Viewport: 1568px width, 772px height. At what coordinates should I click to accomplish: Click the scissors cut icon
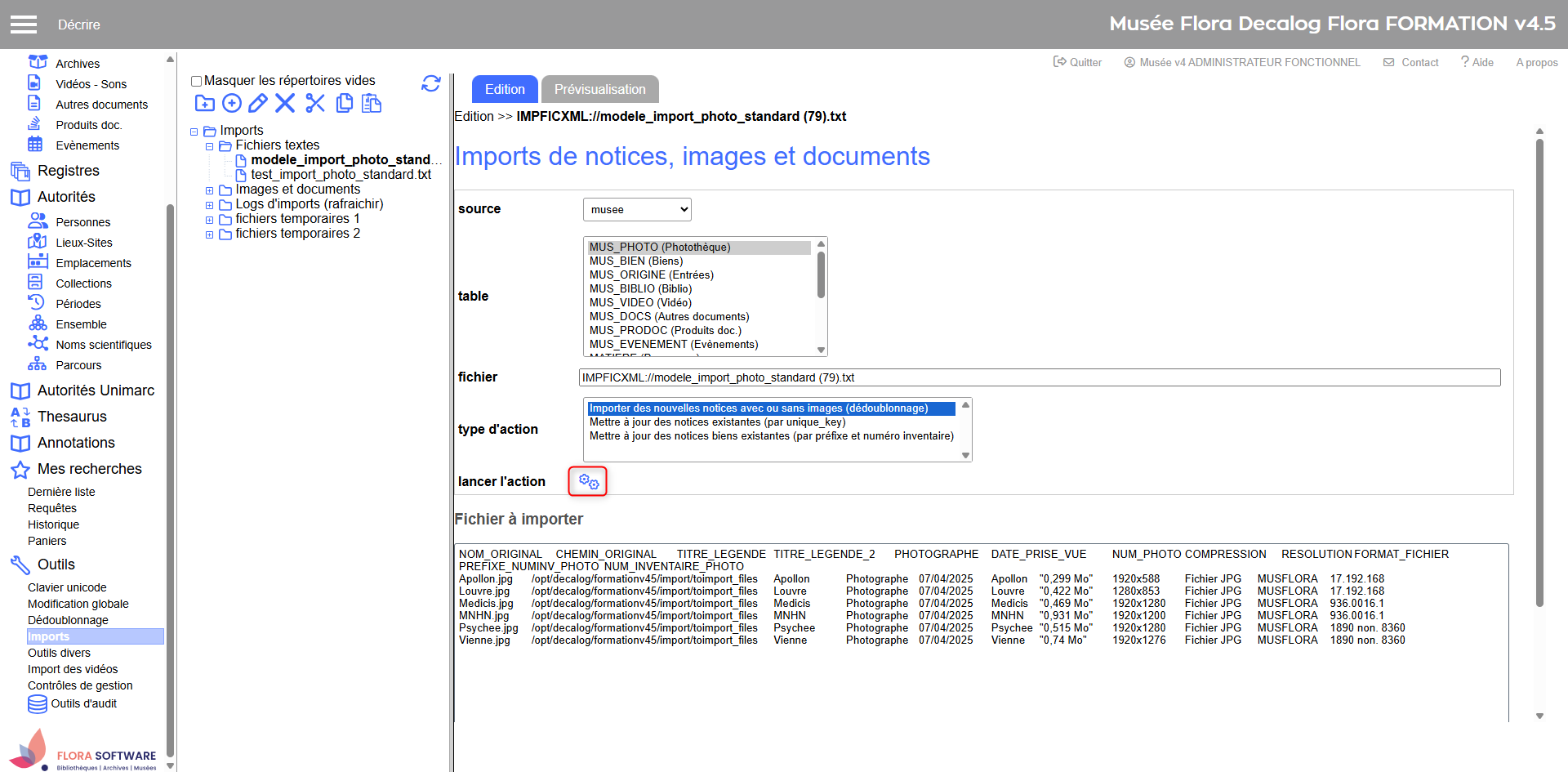tap(315, 103)
